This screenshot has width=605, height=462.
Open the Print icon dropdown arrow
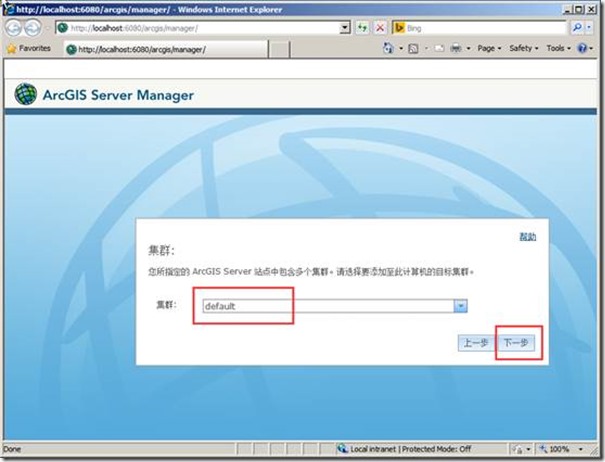pos(468,49)
